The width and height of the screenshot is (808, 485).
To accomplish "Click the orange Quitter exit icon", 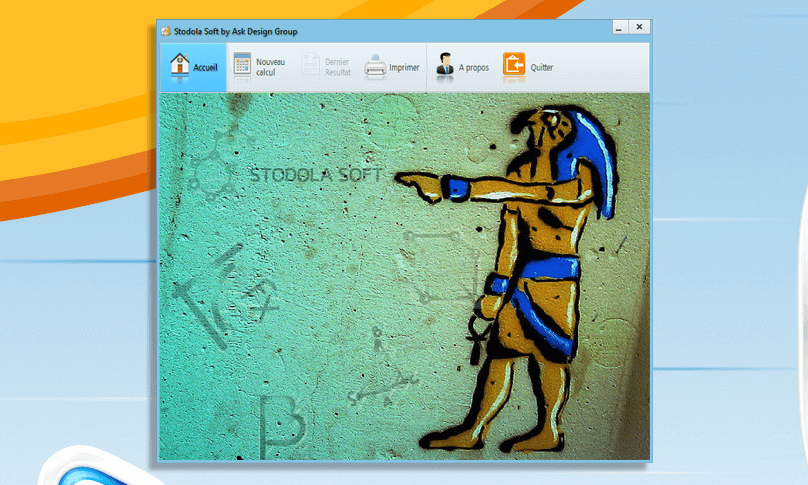I will 514,67.
